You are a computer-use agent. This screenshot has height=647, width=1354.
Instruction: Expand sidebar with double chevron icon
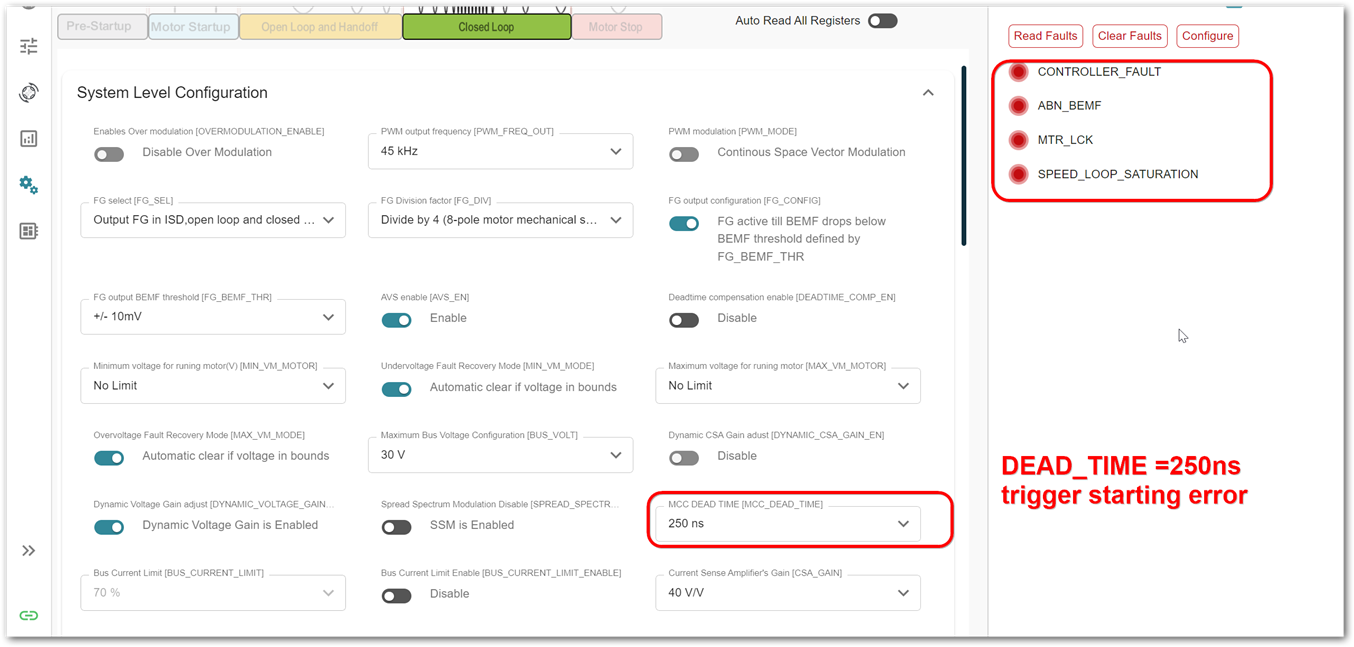tap(29, 551)
